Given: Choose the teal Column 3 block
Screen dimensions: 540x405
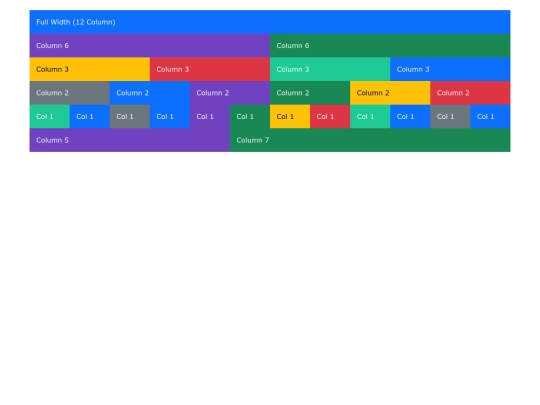Looking at the screenshot, I should (330, 69).
